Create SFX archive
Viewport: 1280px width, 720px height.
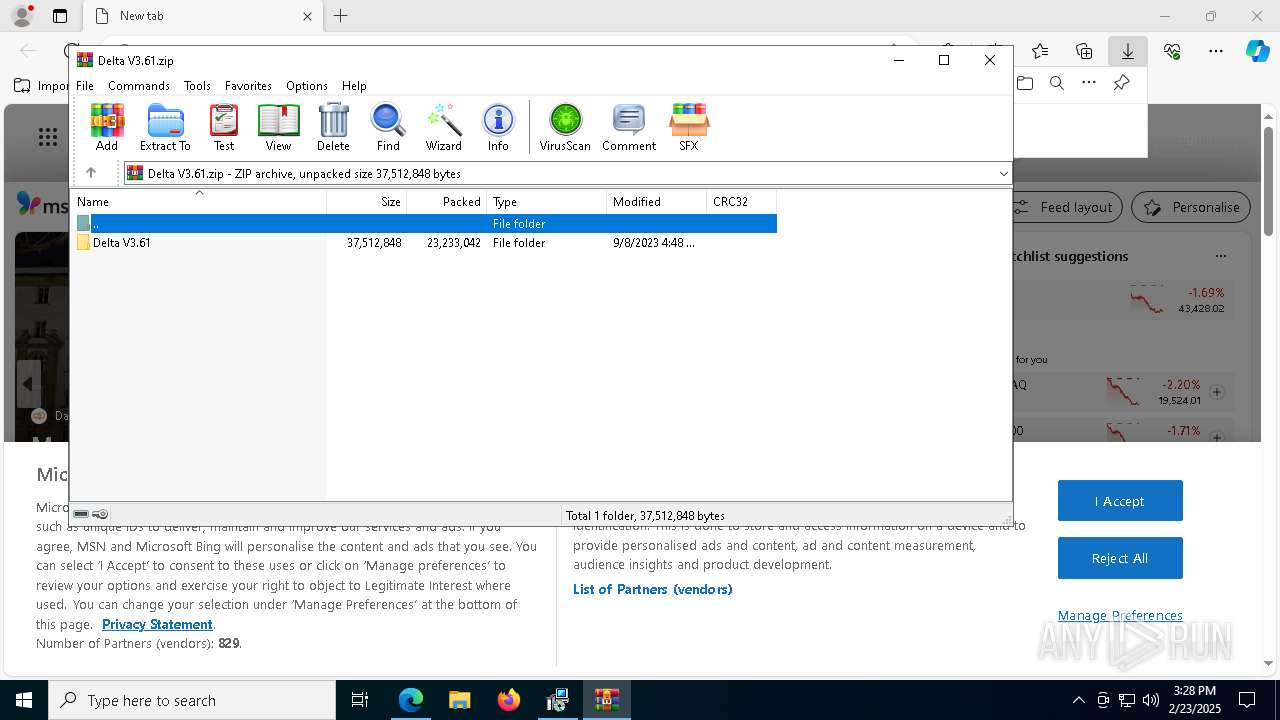tap(689, 127)
